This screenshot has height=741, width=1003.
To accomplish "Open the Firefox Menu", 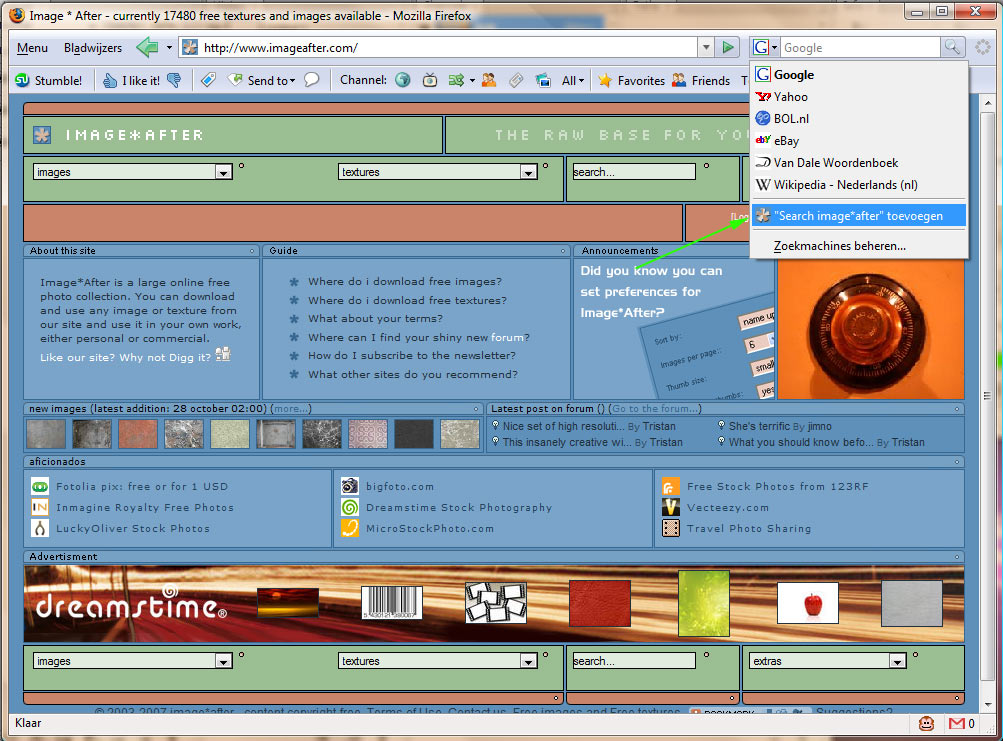I will [x=33, y=48].
